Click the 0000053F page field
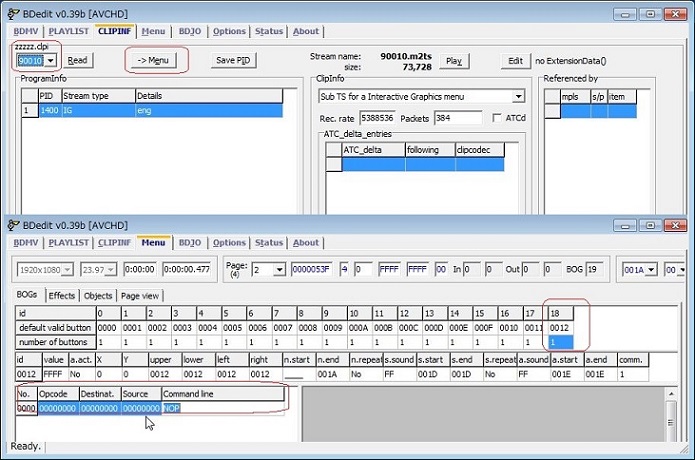 tap(312, 269)
